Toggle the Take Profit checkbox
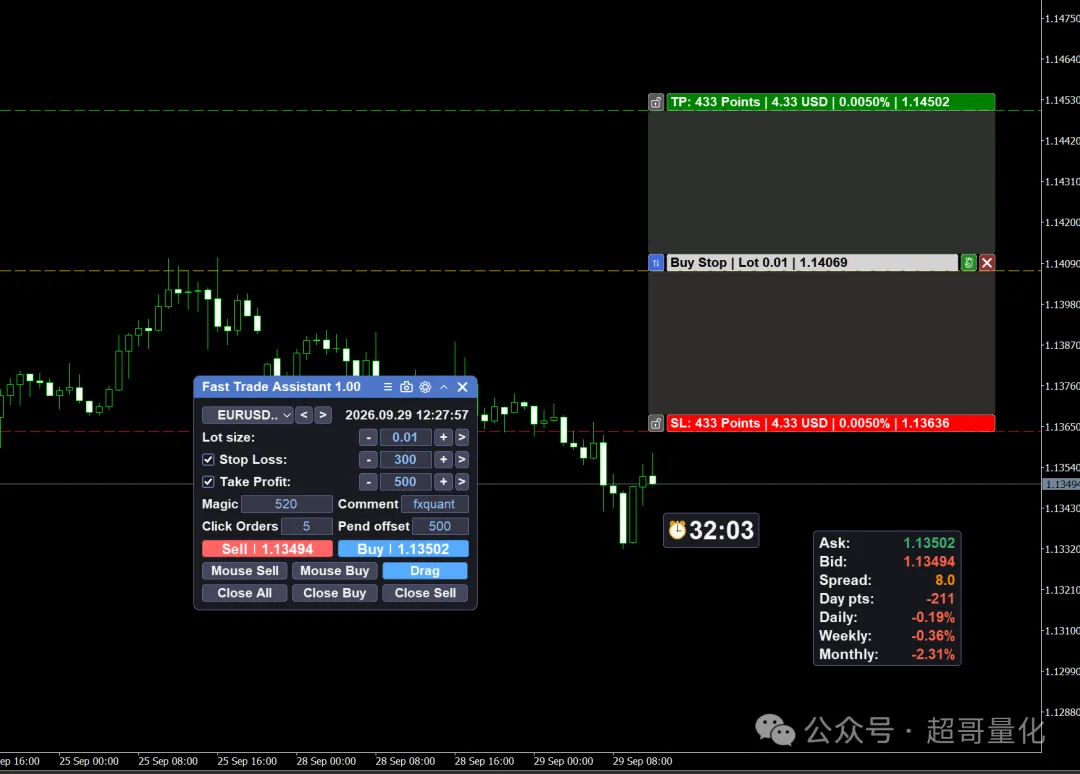 pyautogui.click(x=208, y=482)
